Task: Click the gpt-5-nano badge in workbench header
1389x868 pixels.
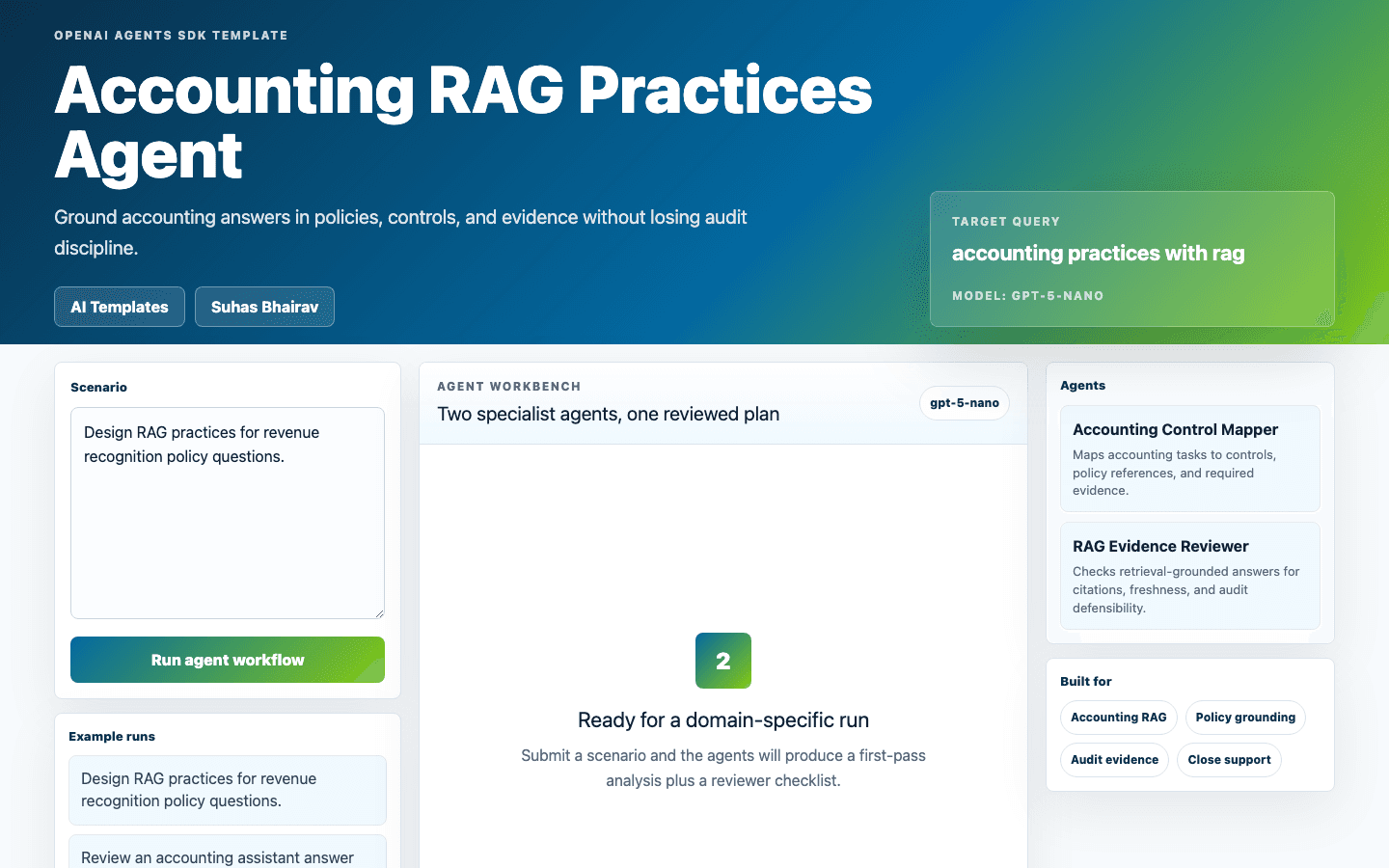Action: point(965,403)
